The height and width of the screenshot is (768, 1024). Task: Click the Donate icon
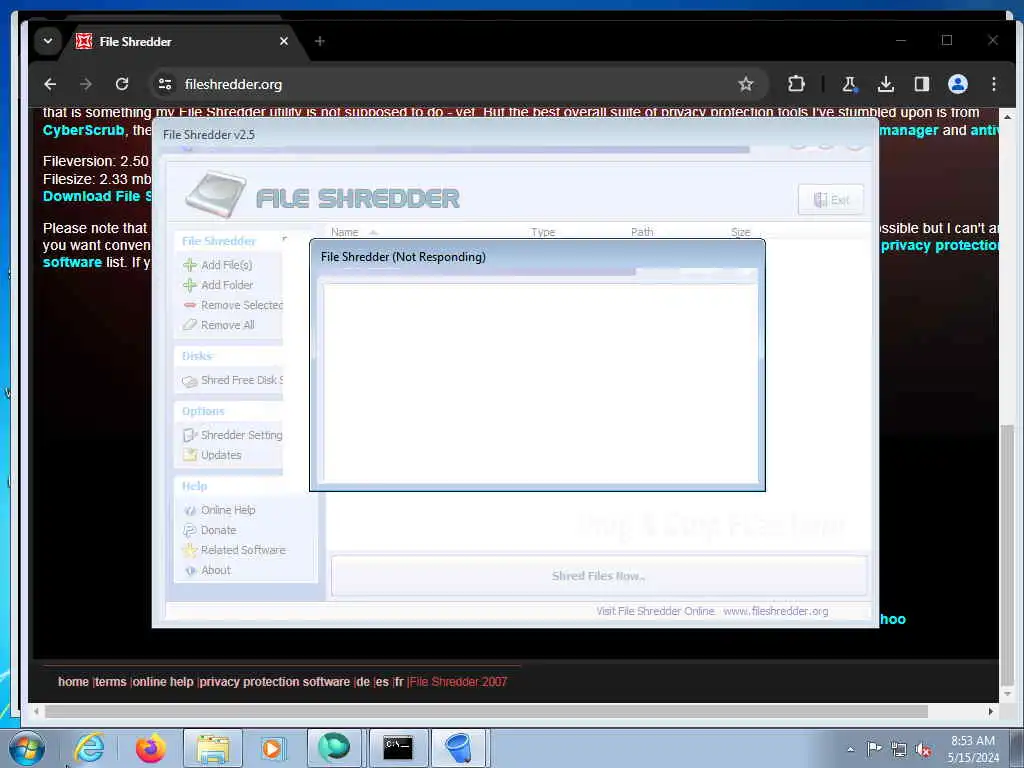190,530
